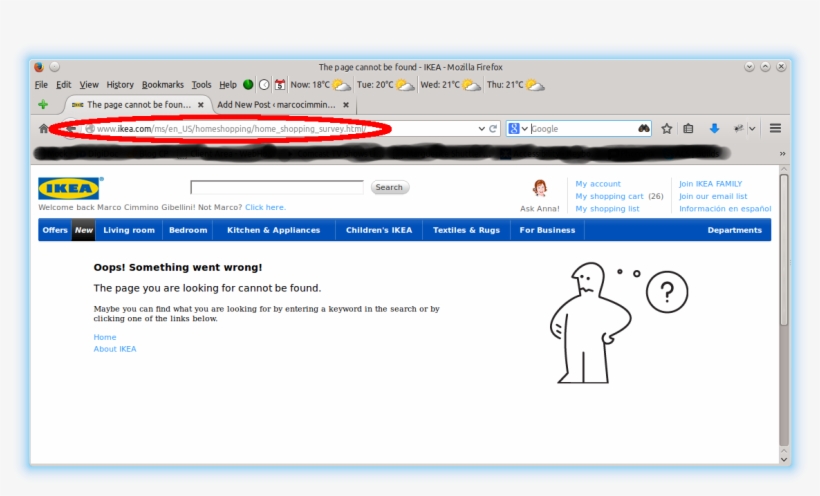
Task: Click Join IKEA FAMILY link
Action: click(710, 184)
